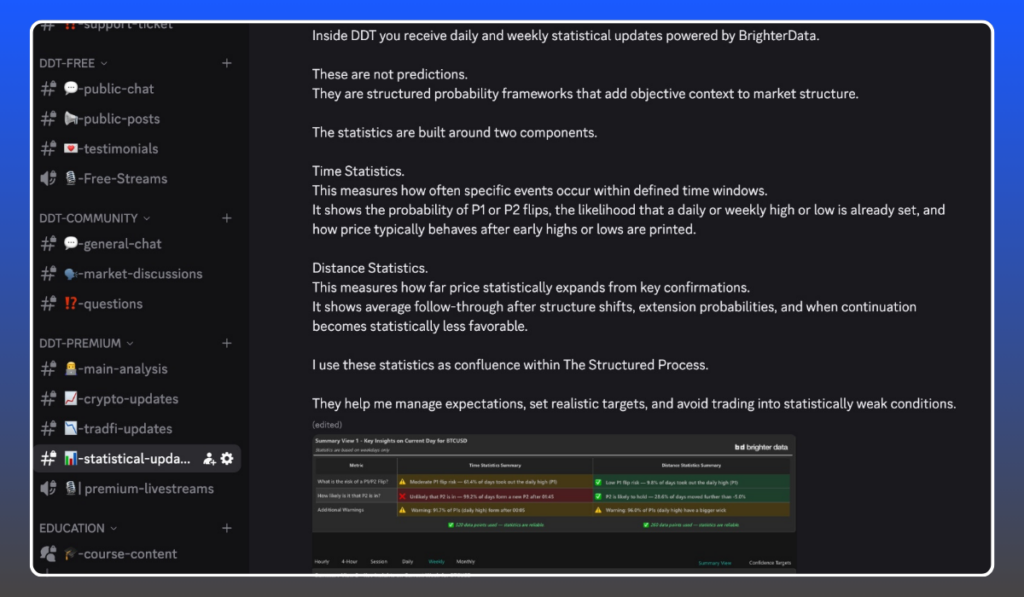This screenshot has width=1024, height=597.
Task: Select the Weekly tab in statistics image
Action: click(436, 562)
